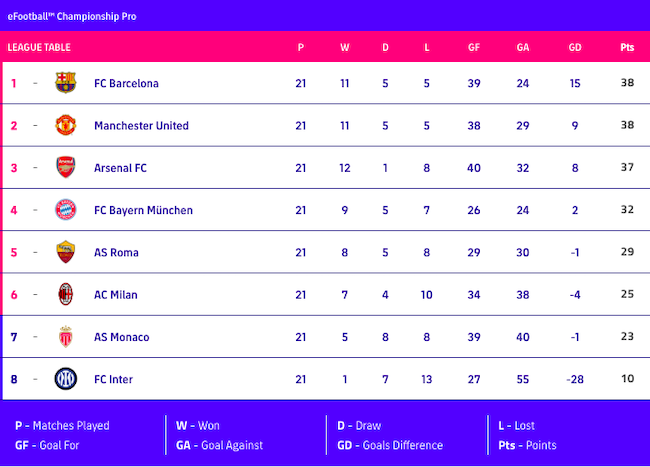Click the FC Inter club crest
This screenshot has width=650, height=467.
point(66,380)
